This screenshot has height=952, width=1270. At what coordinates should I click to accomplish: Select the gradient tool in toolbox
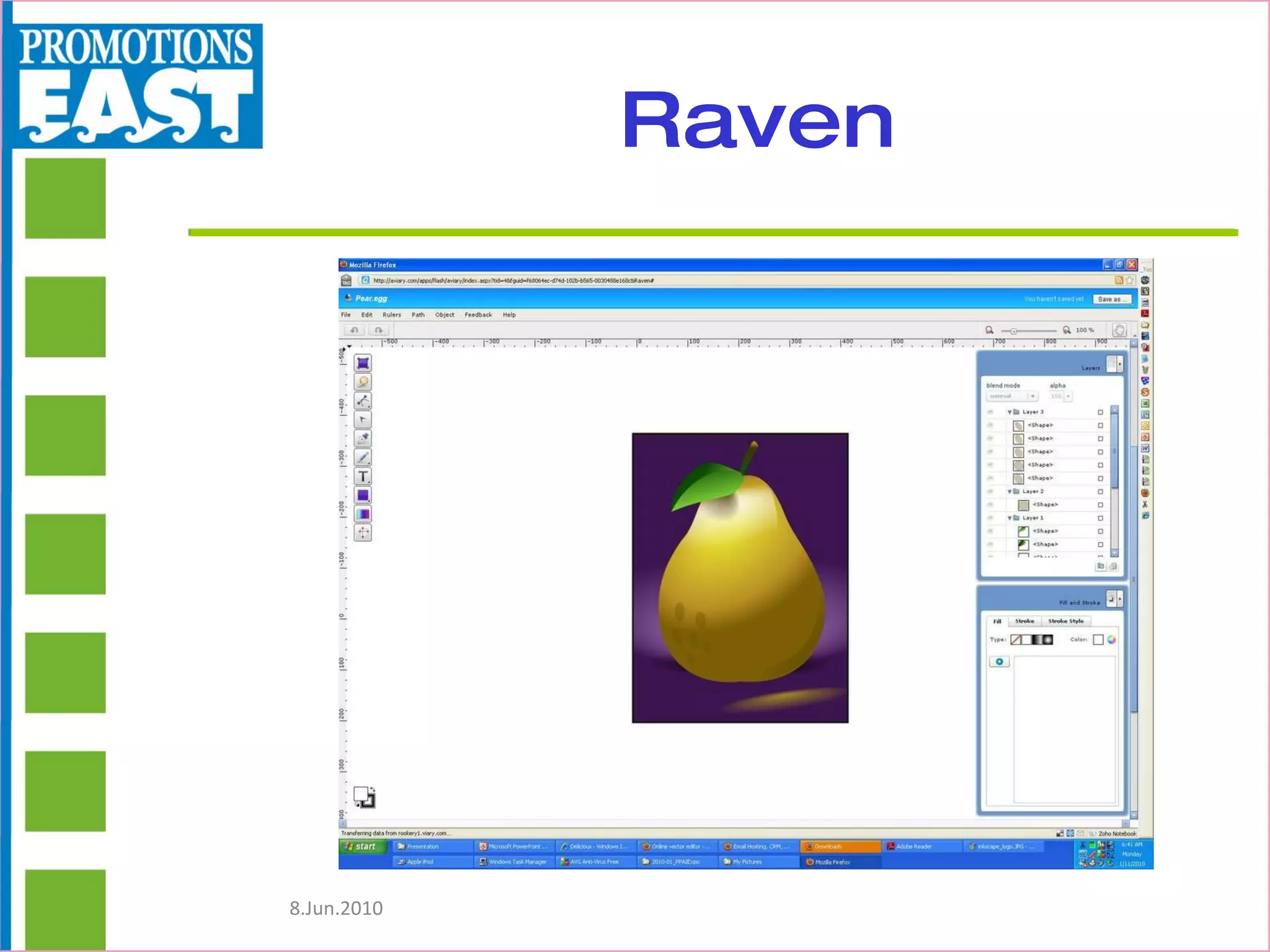(363, 514)
